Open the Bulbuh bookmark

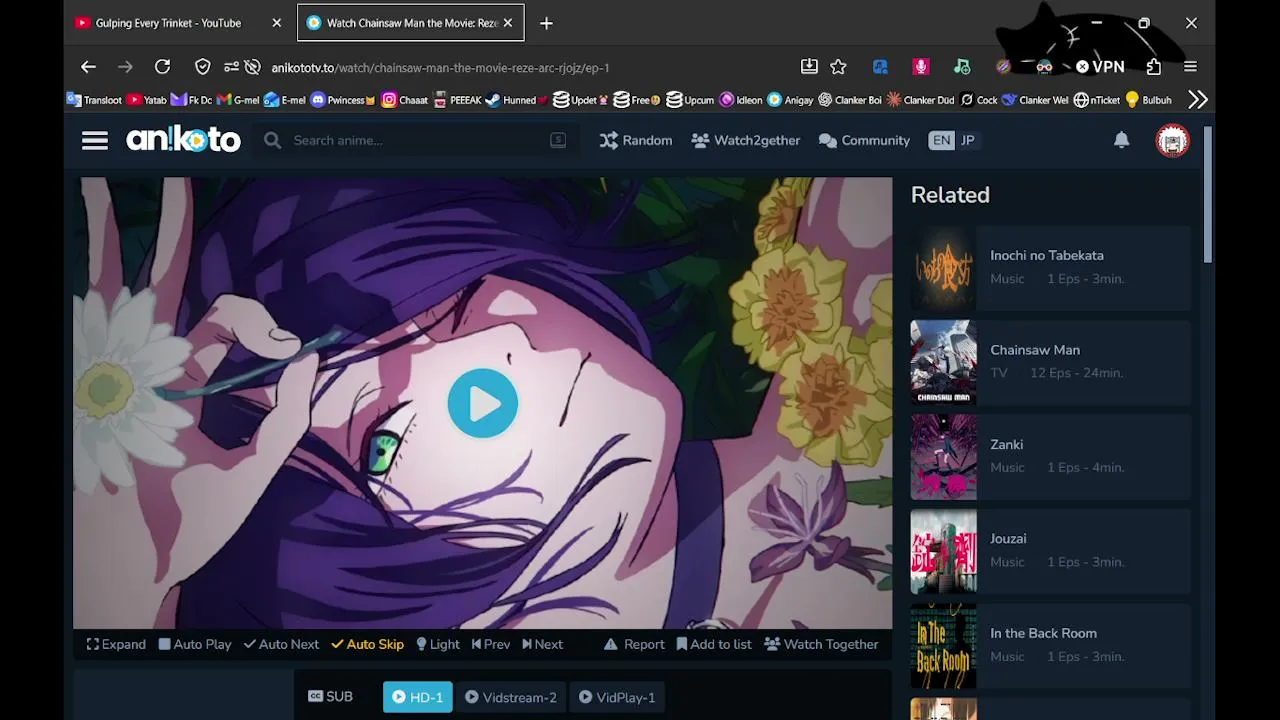(1149, 100)
